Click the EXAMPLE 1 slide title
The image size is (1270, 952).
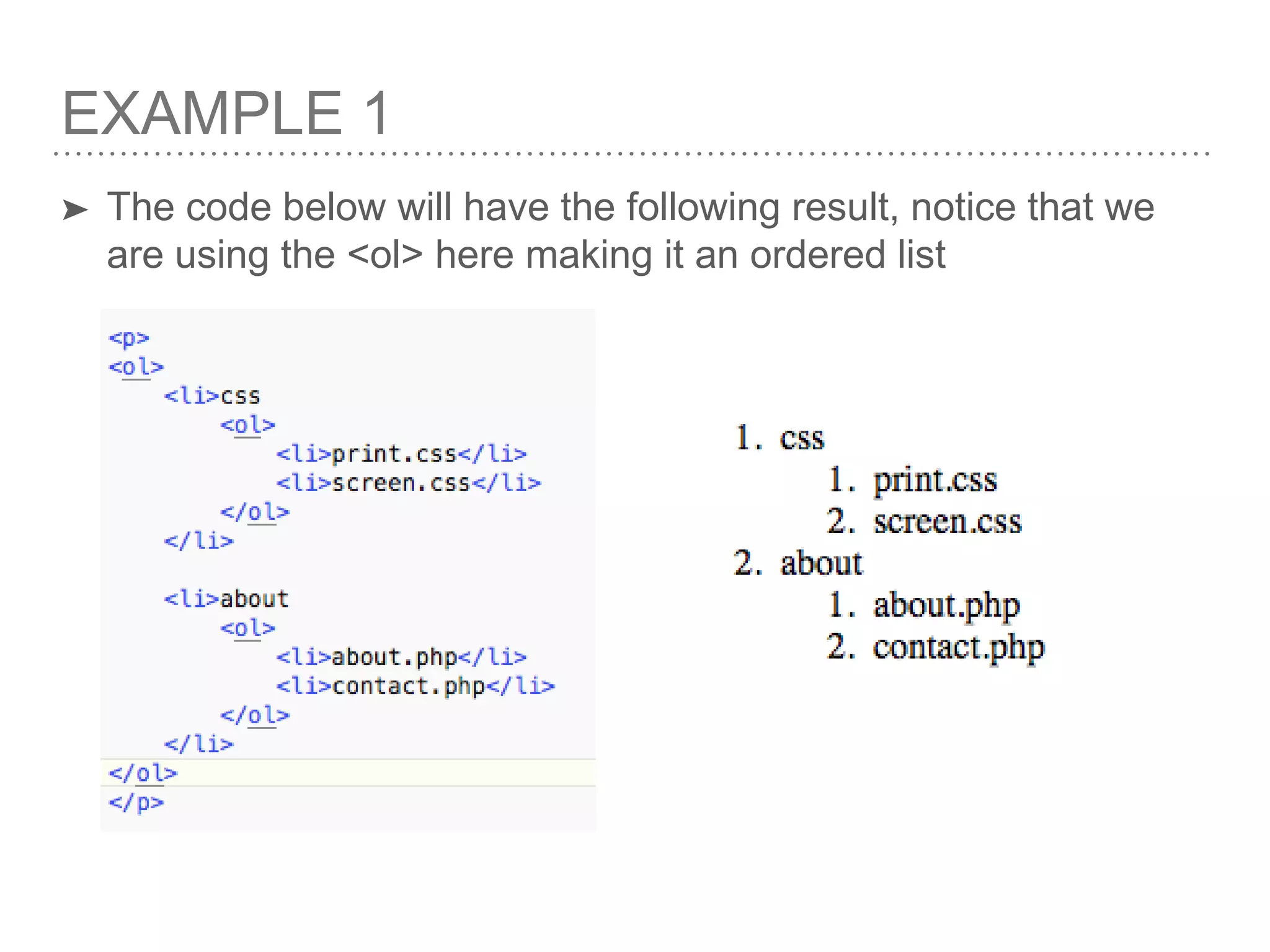point(226,113)
